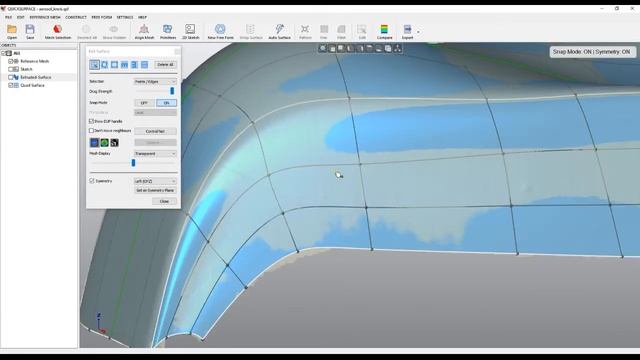
Task: Open the REFERENCE MESH menu
Action: [x=45, y=17]
